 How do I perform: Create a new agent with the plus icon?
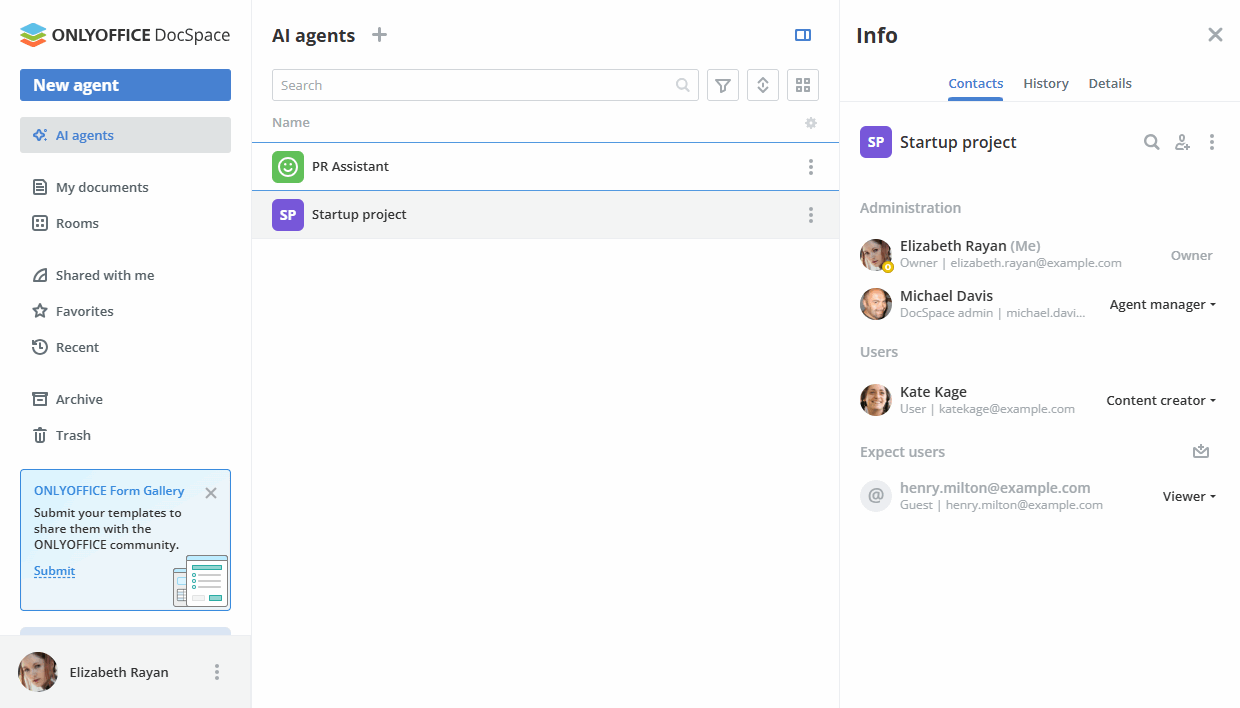point(379,34)
